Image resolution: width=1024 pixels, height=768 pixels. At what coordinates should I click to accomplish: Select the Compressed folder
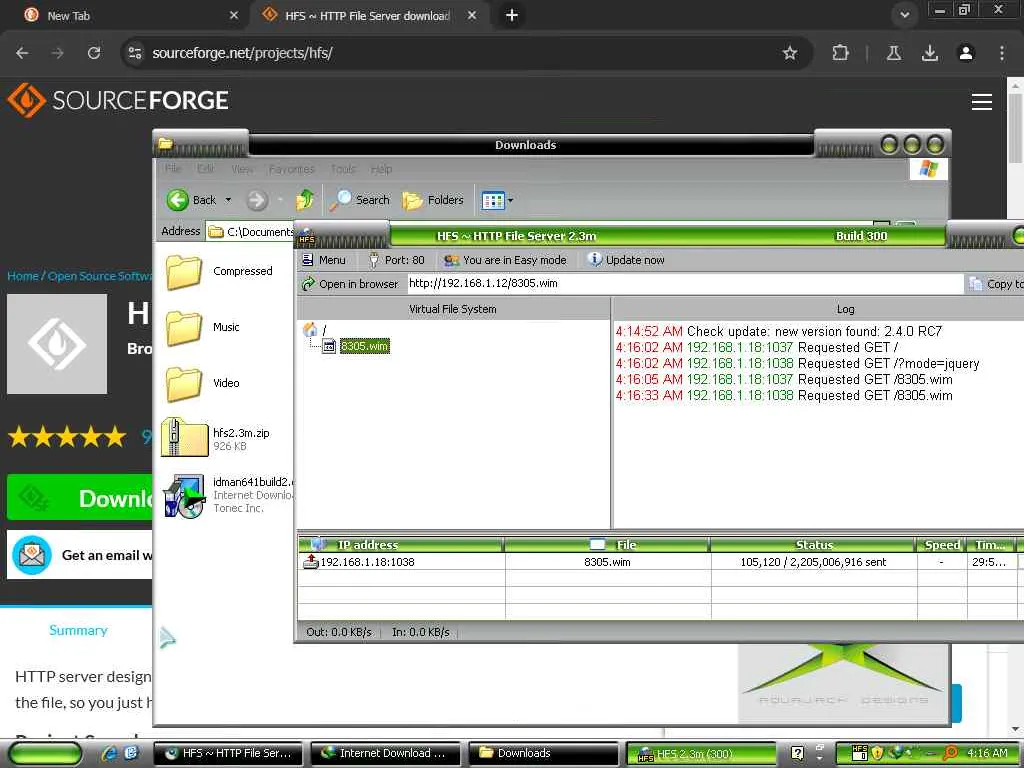[219, 272]
